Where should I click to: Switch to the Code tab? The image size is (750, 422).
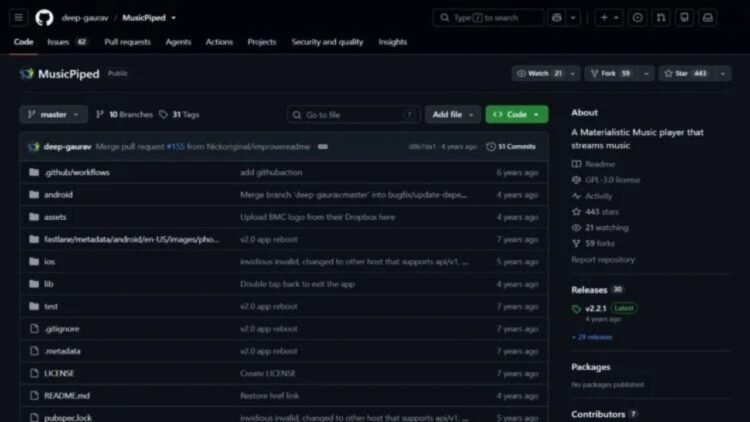[x=23, y=42]
